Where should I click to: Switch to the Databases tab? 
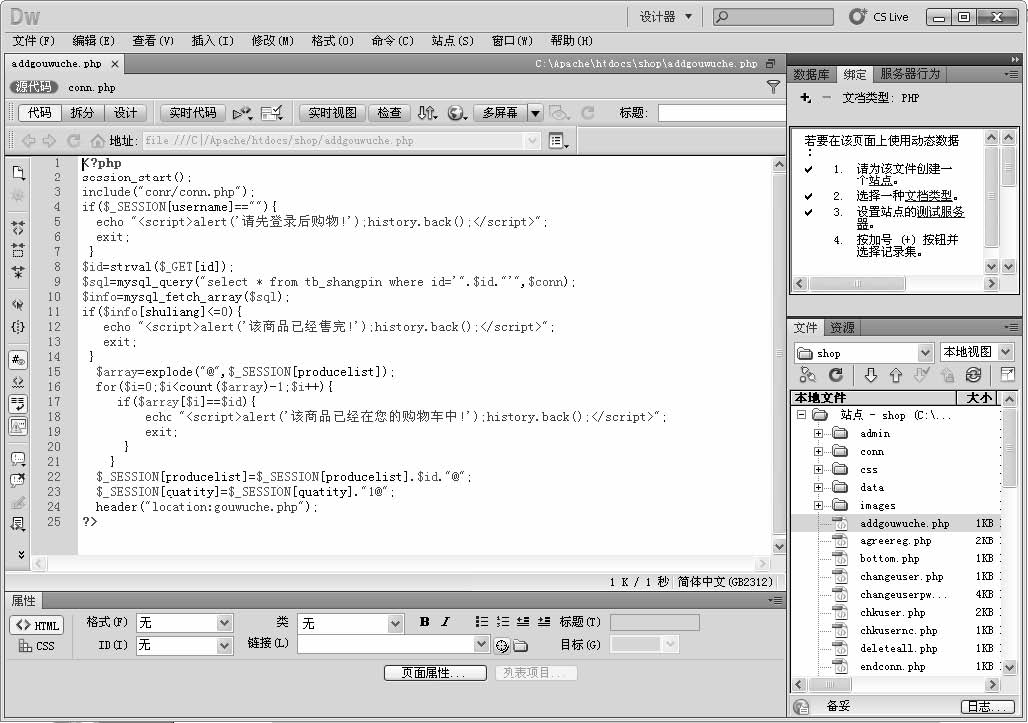pos(811,75)
